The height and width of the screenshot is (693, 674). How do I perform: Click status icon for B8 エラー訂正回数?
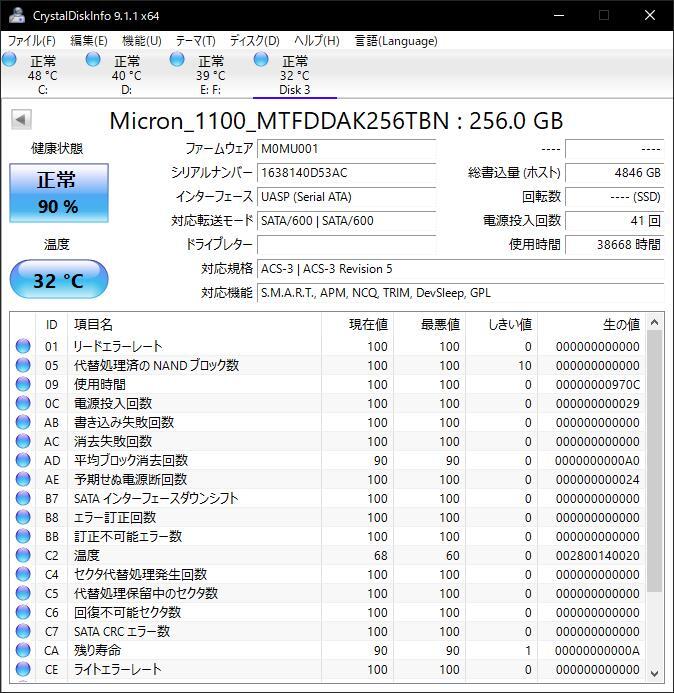(x=23, y=517)
